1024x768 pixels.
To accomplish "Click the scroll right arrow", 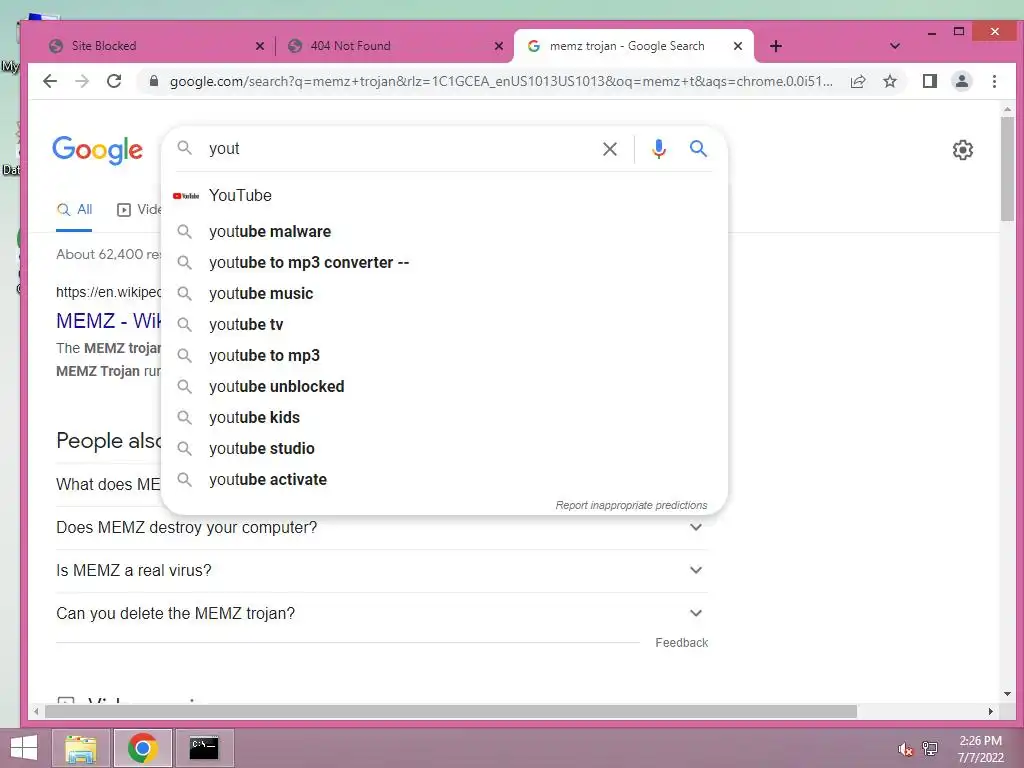I will pos(991,711).
